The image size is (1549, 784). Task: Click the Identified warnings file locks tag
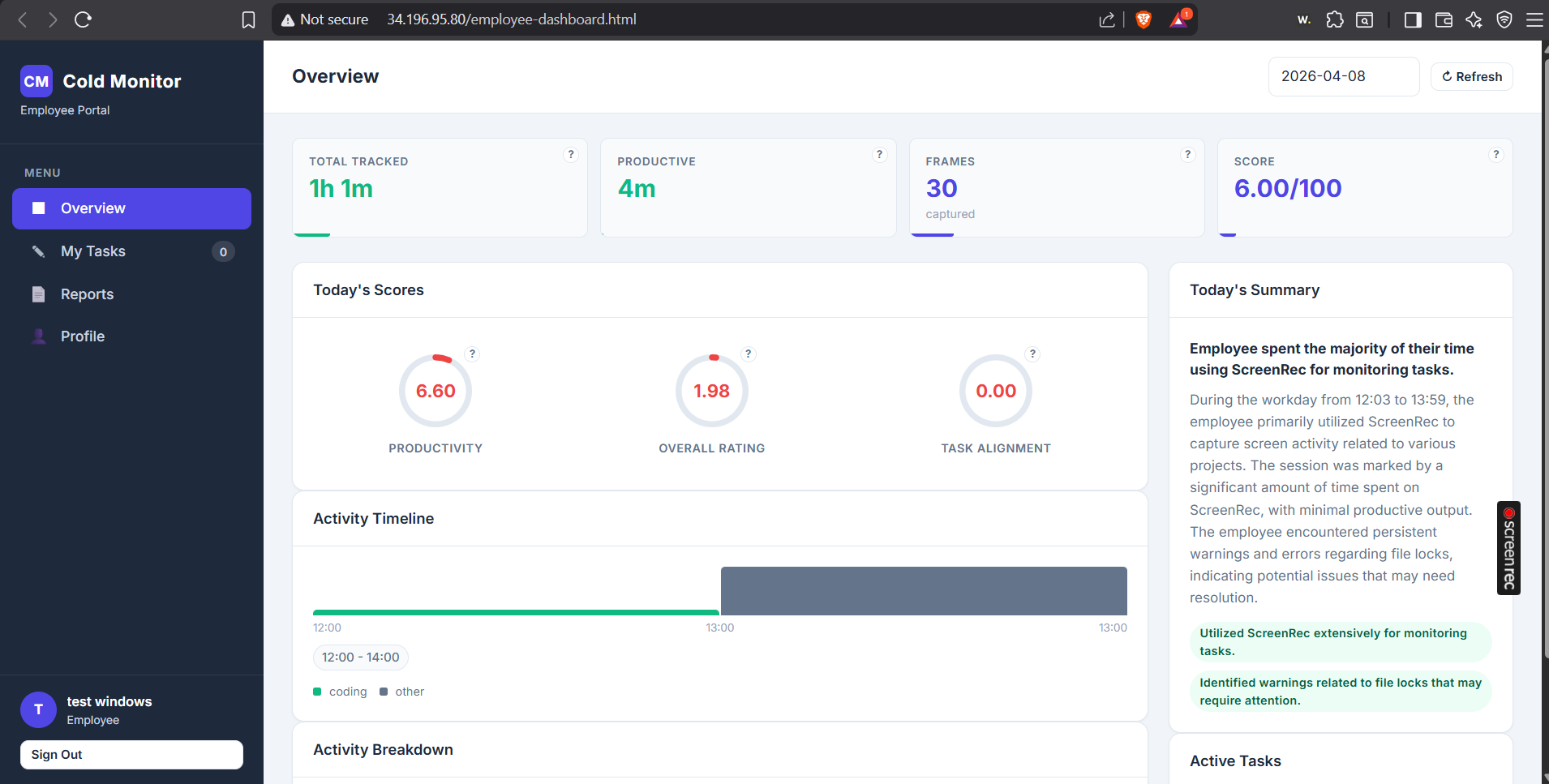pos(1341,692)
